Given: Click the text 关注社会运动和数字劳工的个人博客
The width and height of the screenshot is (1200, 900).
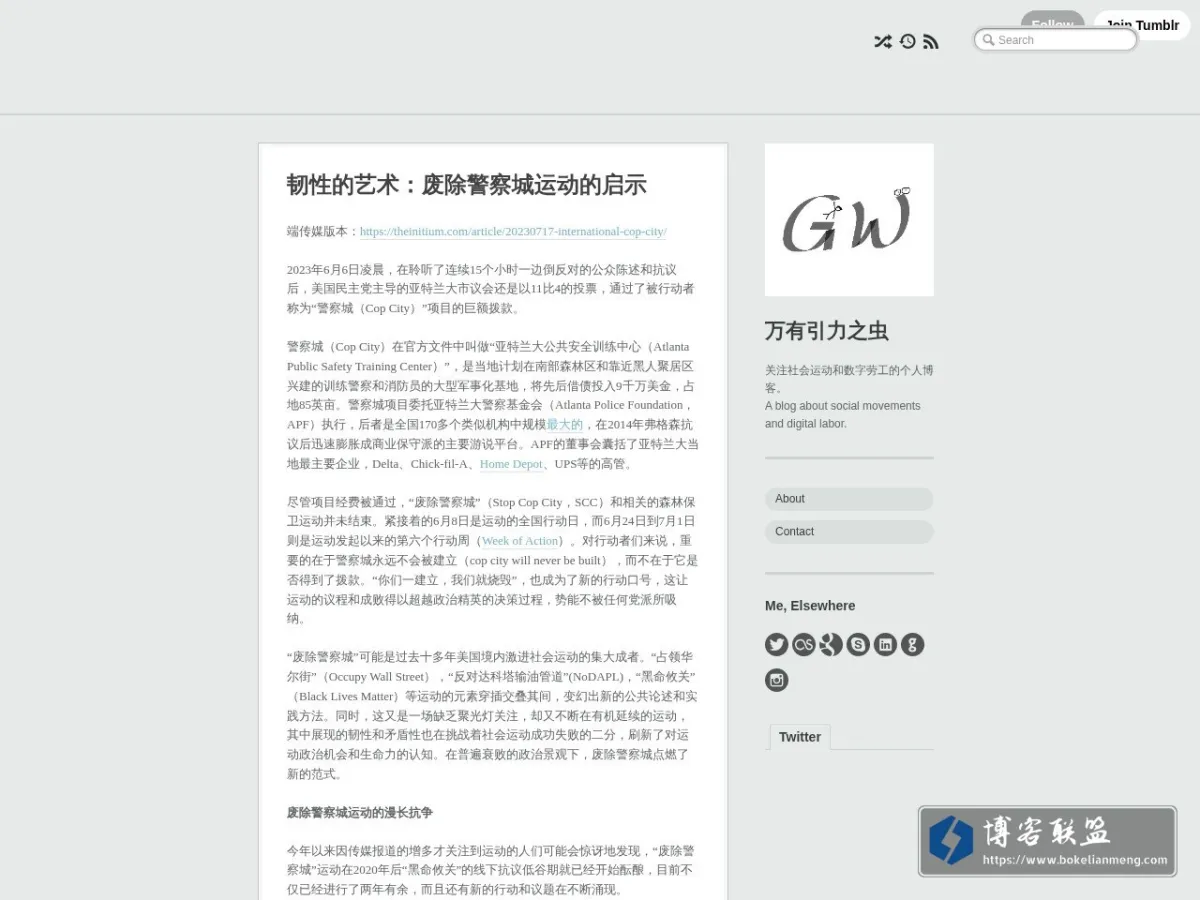Looking at the screenshot, I should click(x=849, y=379).
